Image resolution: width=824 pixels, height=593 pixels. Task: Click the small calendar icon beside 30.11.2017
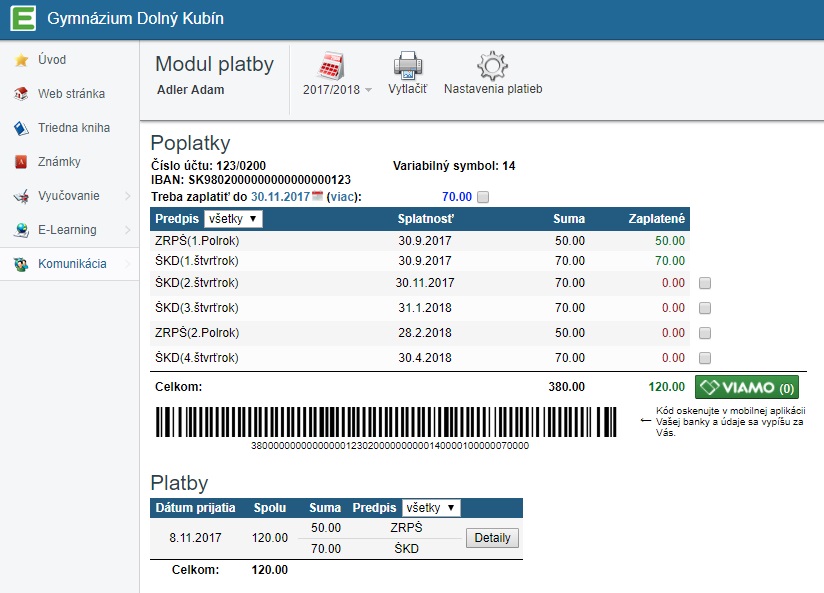[x=318, y=197]
